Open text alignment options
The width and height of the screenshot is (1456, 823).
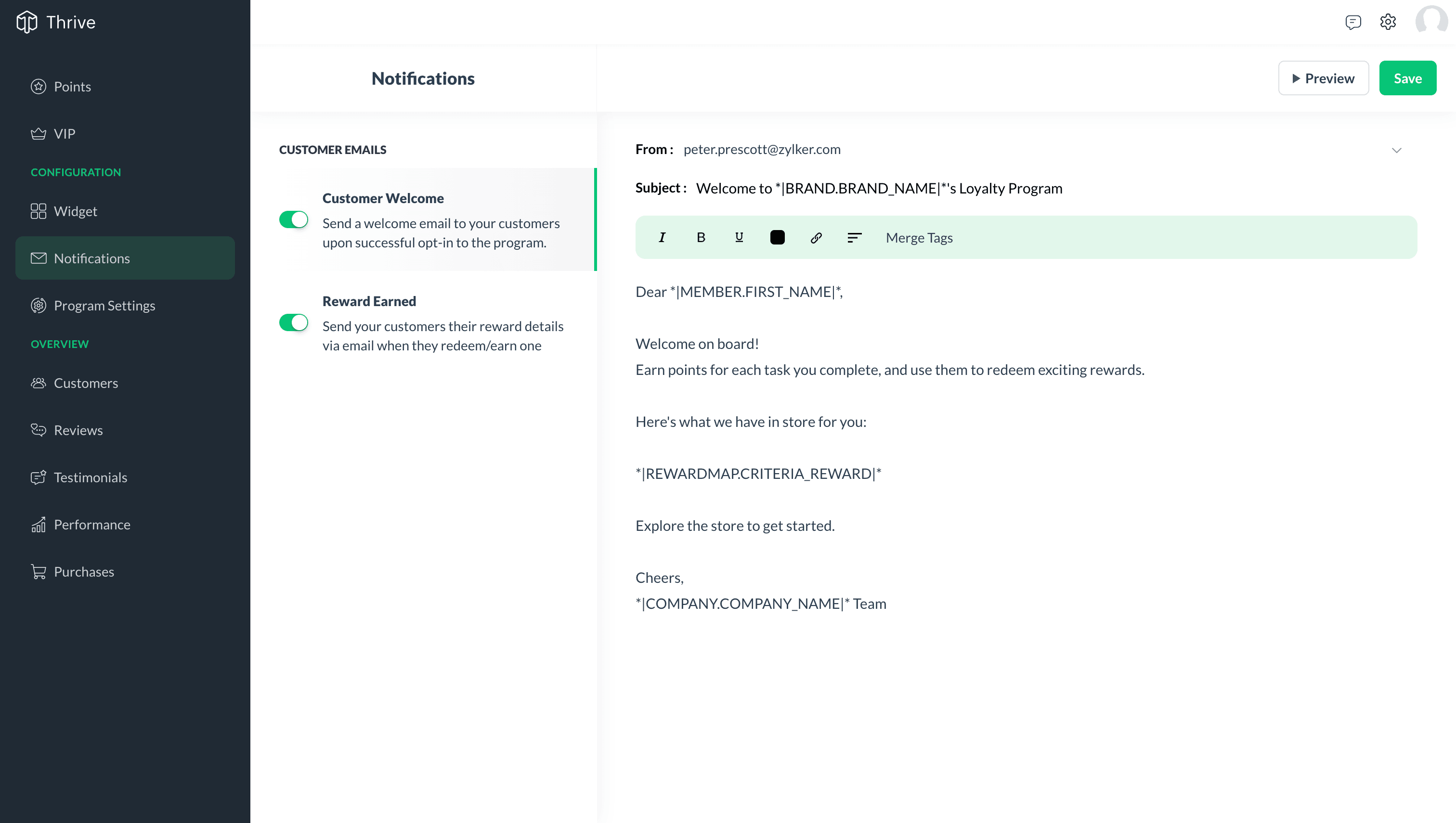pyautogui.click(x=854, y=237)
